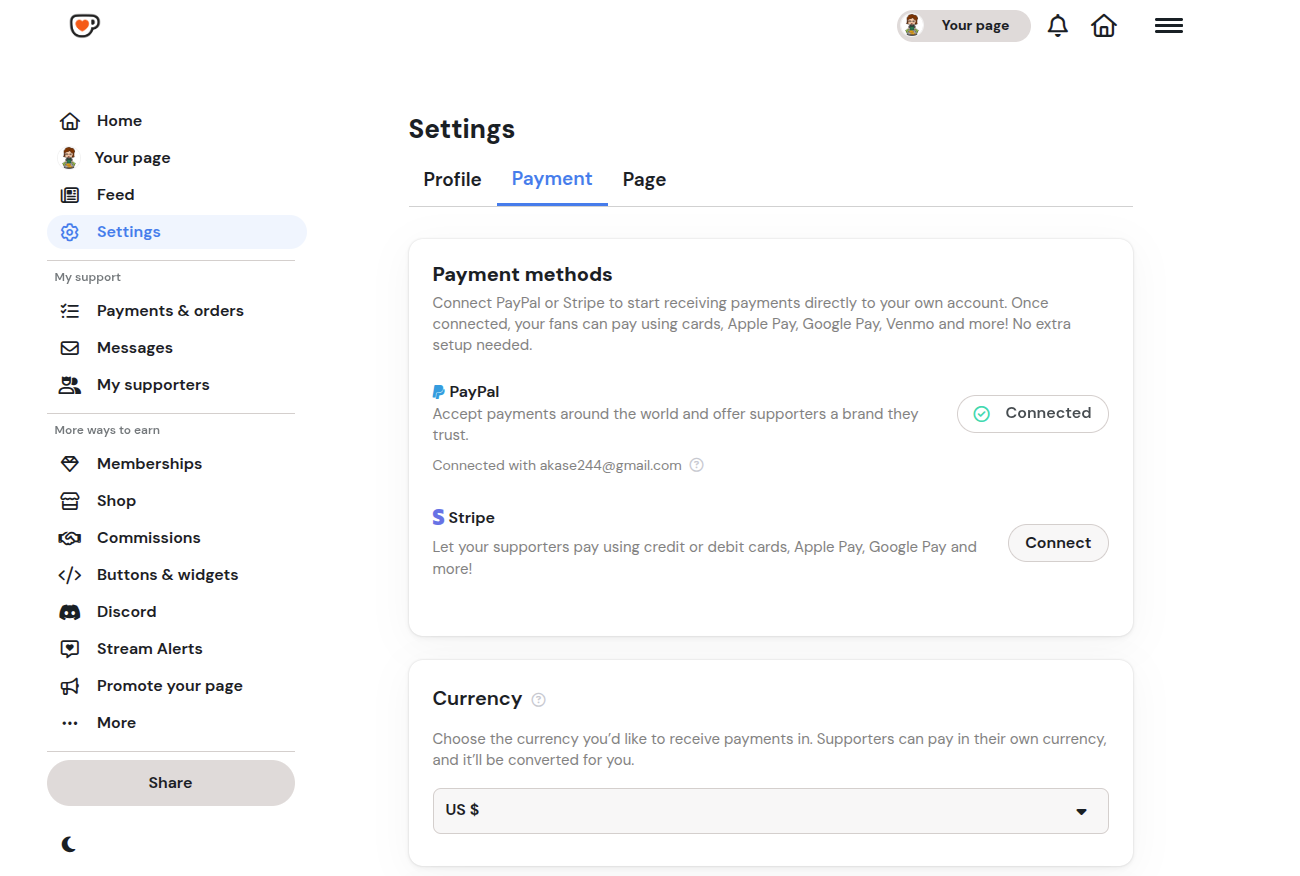
Task: Click the Stripe Connect button
Action: [x=1058, y=543]
